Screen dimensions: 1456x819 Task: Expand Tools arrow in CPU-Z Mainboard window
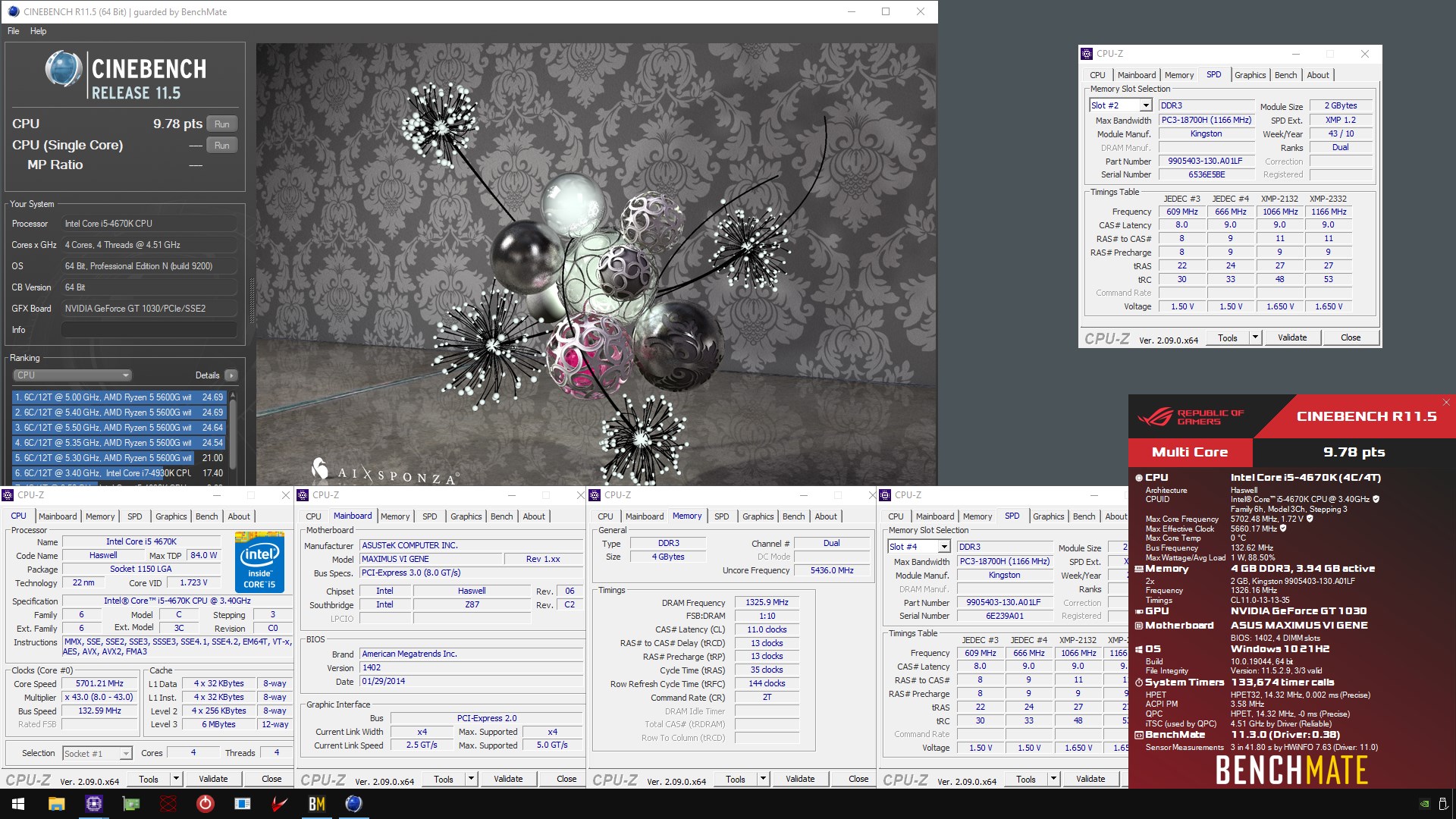click(x=471, y=779)
